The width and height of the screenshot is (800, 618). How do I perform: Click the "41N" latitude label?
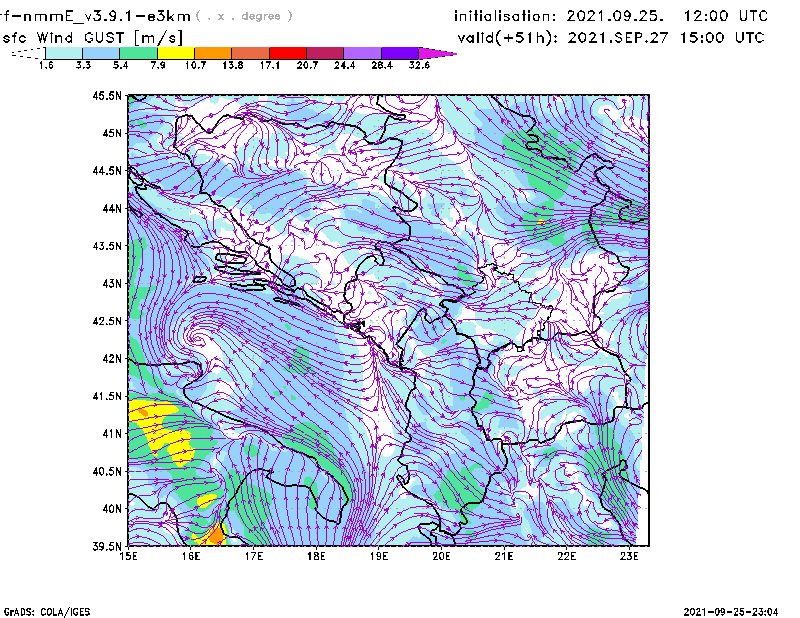112,434
